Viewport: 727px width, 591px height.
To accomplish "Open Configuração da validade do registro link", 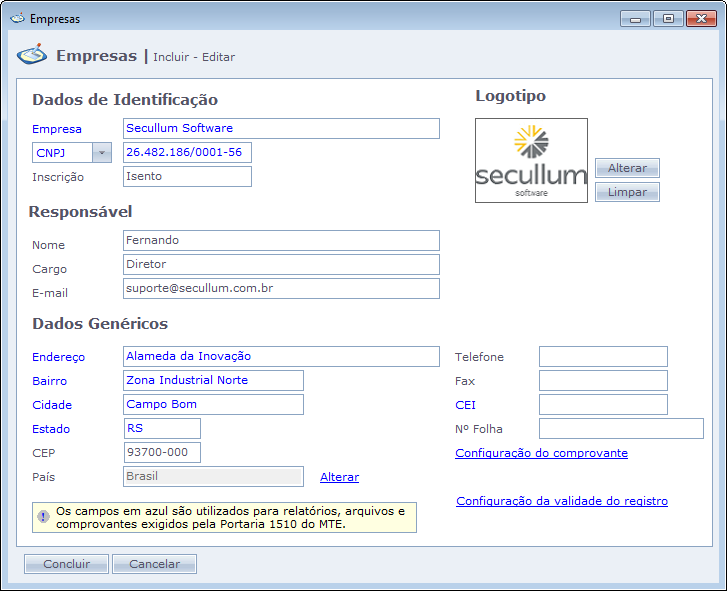I will [561, 501].
